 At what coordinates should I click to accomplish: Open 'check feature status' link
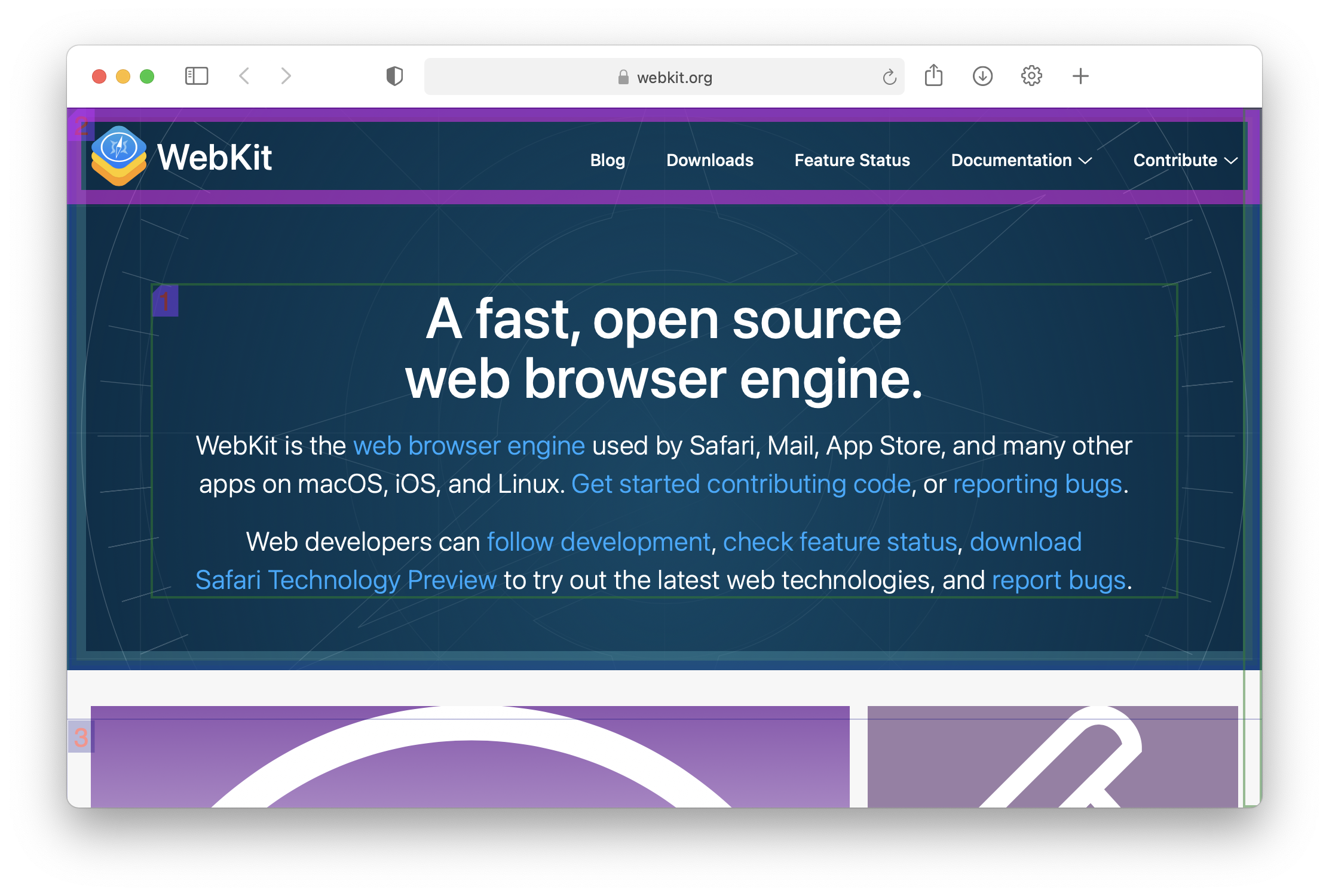click(x=840, y=542)
